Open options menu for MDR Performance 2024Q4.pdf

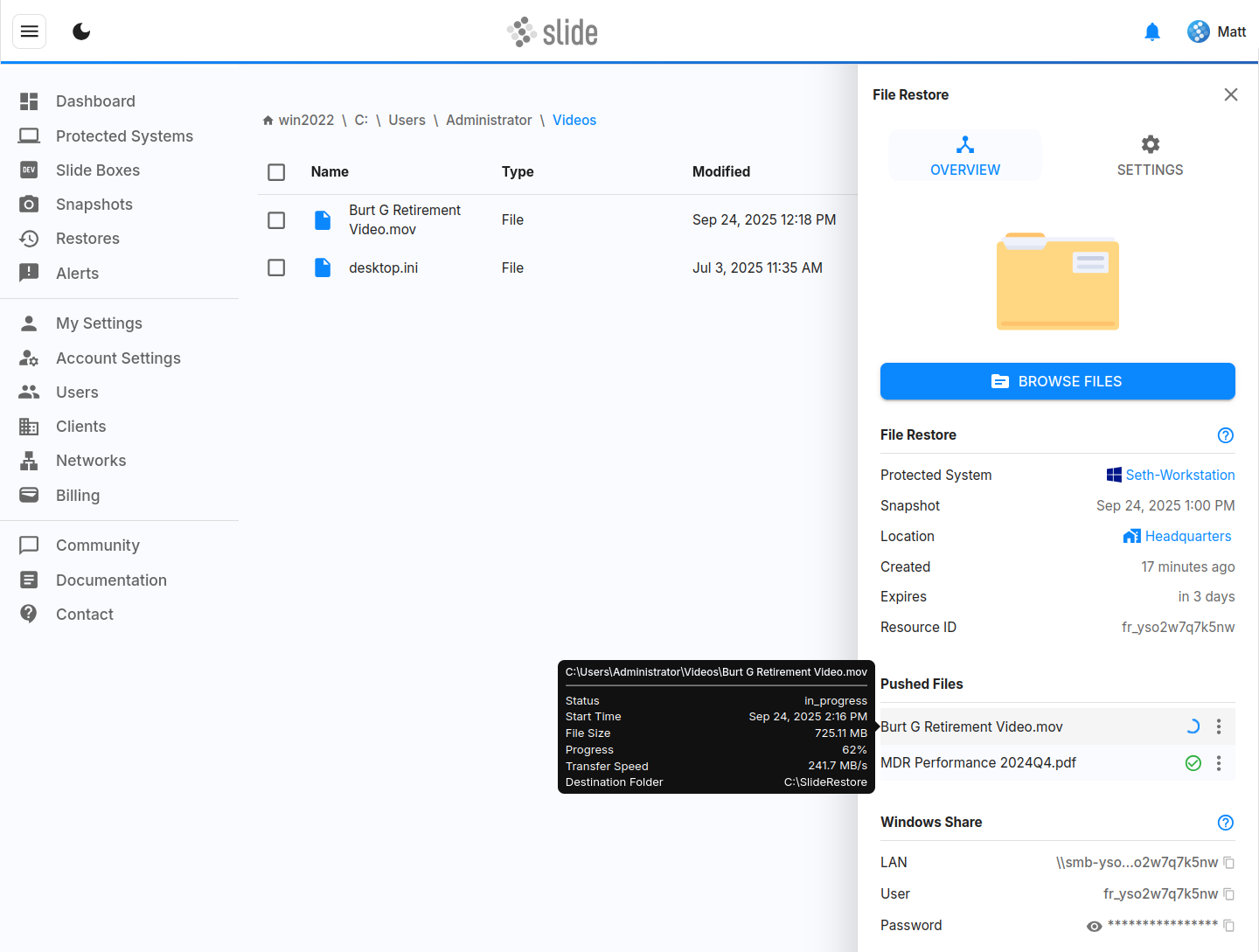click(x=1218, y=763)
